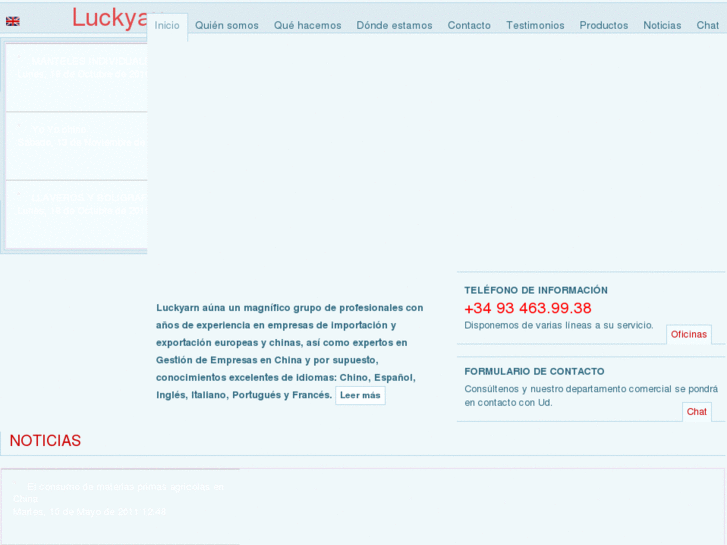Select the Inicio menu tab
This screenshot has height=545, width=727.
pos(167,26)
